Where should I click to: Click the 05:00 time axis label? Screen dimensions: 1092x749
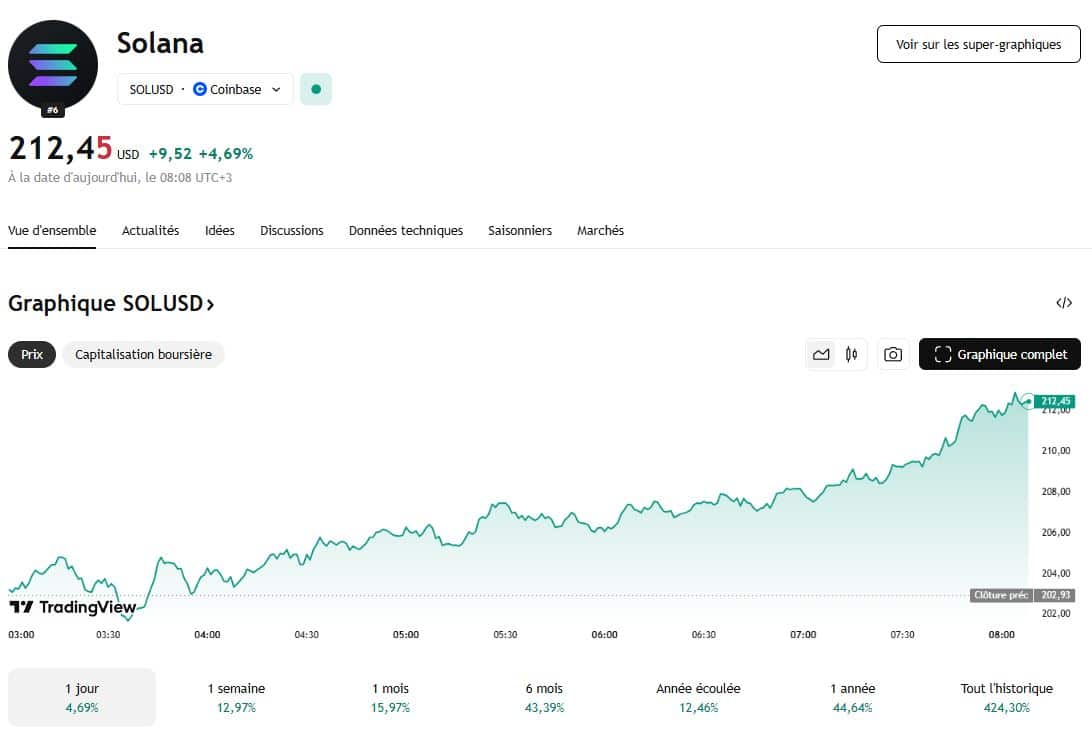[406, 635]
